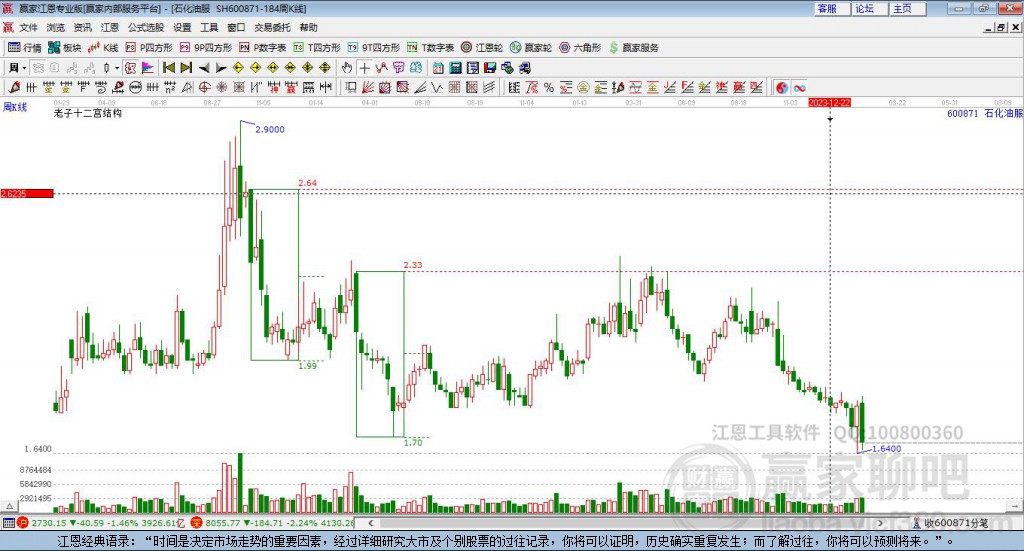Image resolution: width=1024 pixels, height=551 pixels.
Task: Click the 沪 index status readout
Action: click(x=101, y=523)
